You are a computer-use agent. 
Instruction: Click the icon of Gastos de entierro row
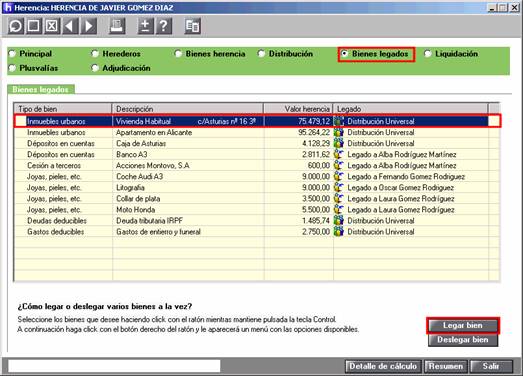[x=339, y=232]
